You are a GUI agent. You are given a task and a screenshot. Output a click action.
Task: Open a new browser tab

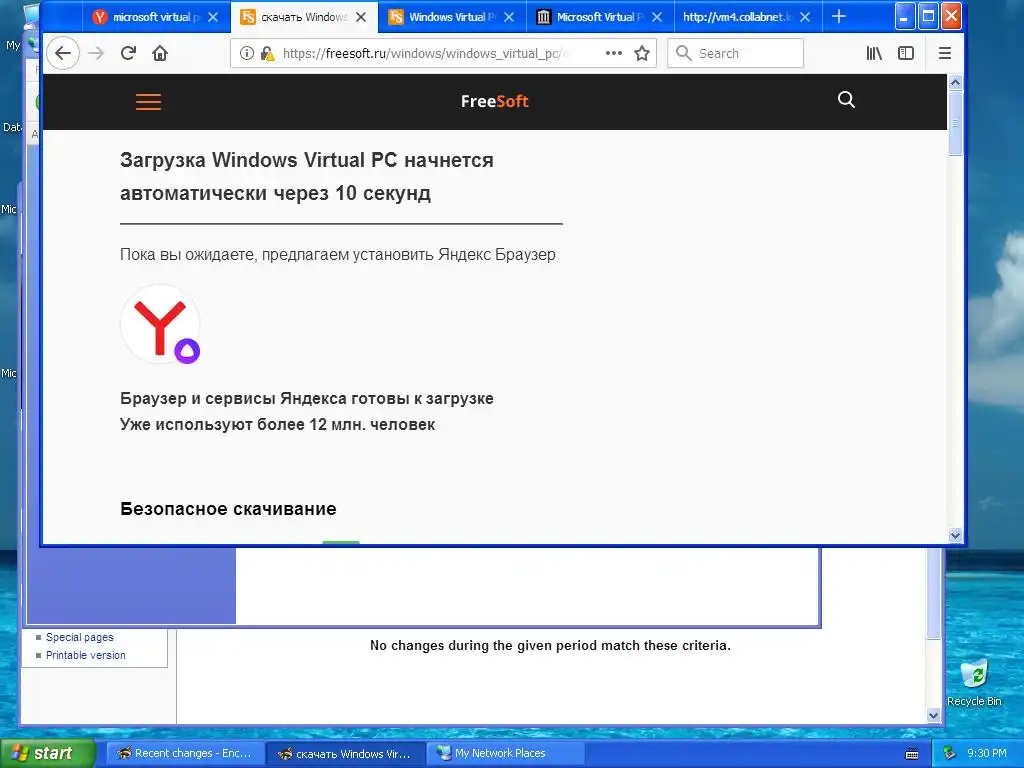point(839,17)
